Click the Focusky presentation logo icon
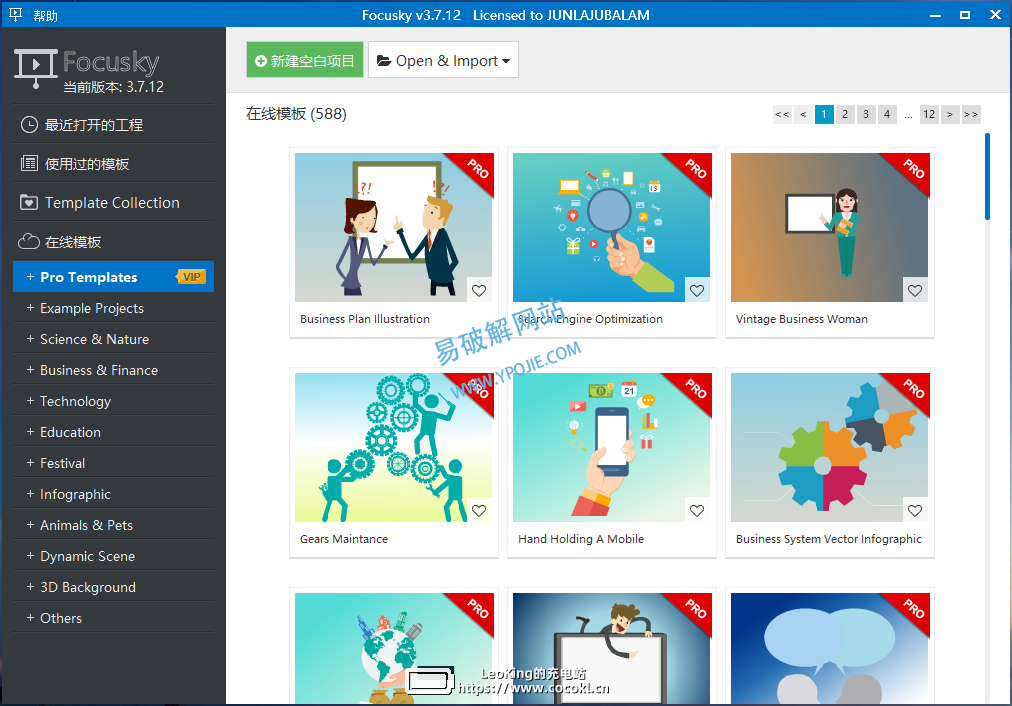The image size is (1012, 706). point(35,68)
